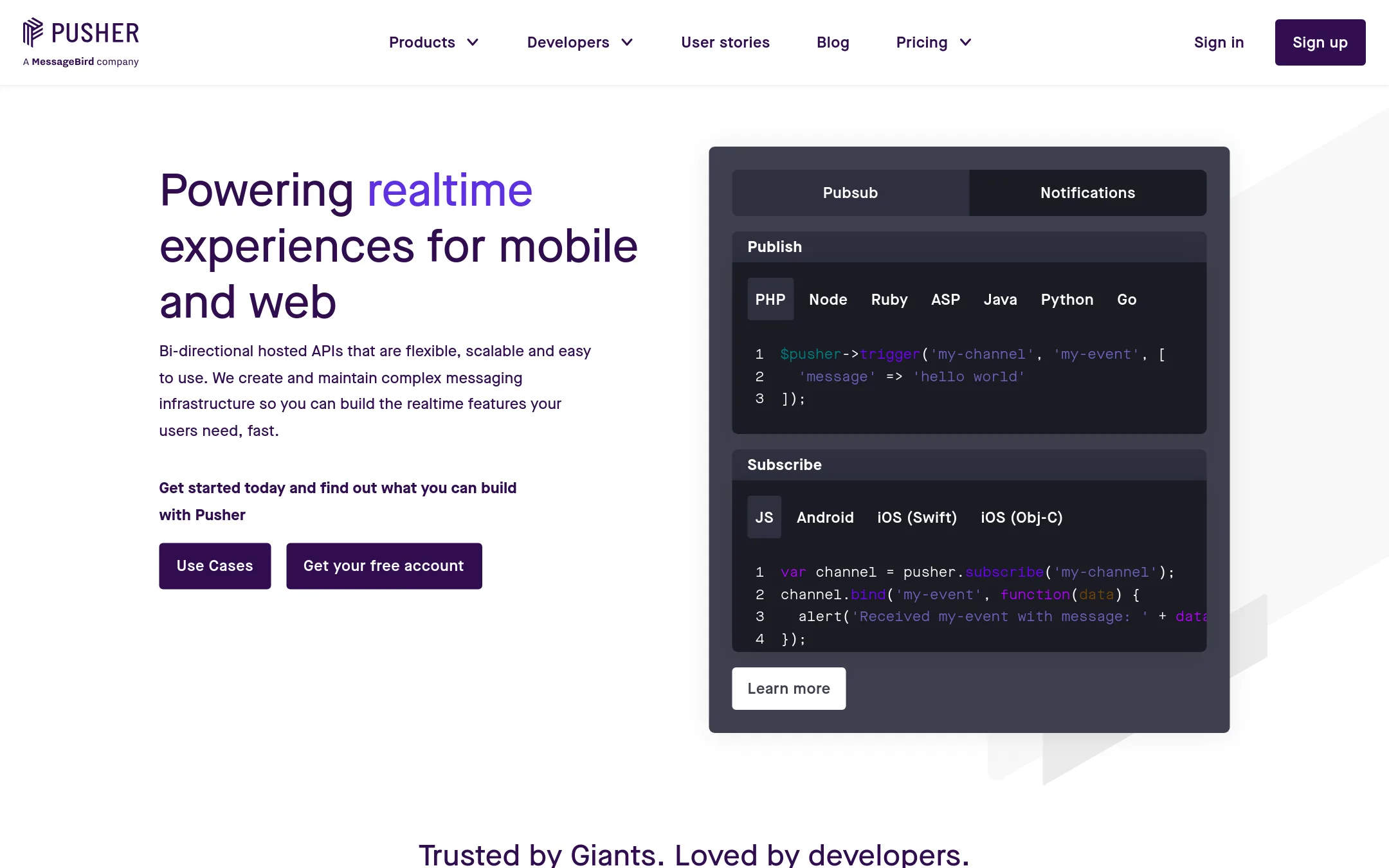Click the Developers menu label
Image resolution: width=1389 pixels, height=868 pixels.
(x=568, y=42)
